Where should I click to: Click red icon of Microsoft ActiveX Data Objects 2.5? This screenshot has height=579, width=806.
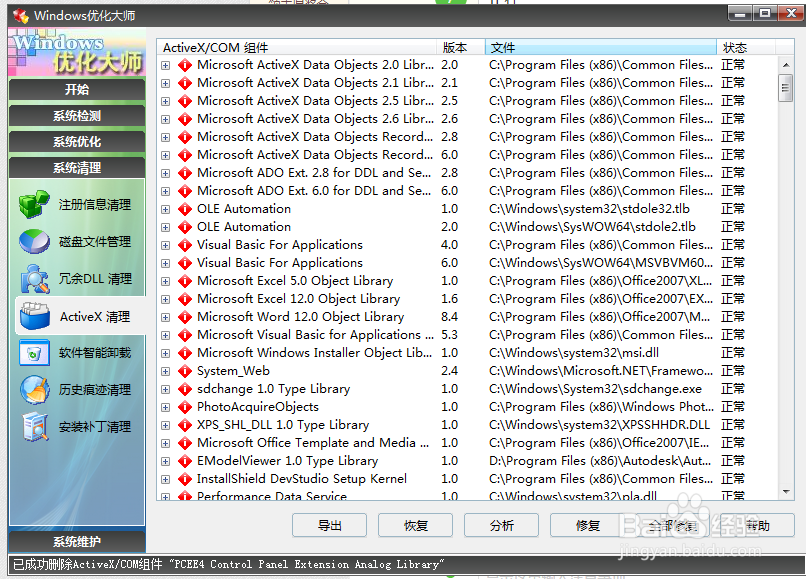pyautogui.click(x=185, y=101)
